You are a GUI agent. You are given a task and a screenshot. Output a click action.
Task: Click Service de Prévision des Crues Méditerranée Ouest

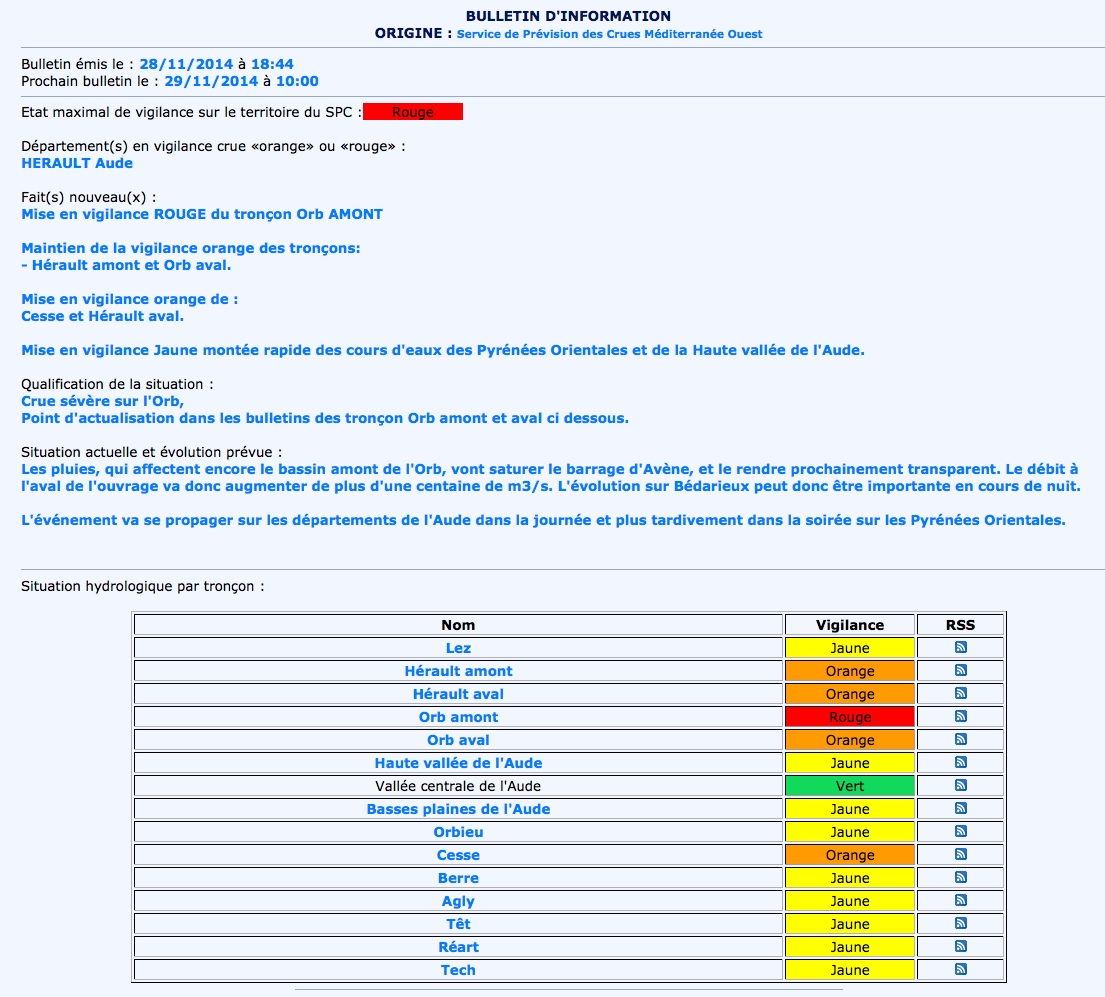pos(610,34)
